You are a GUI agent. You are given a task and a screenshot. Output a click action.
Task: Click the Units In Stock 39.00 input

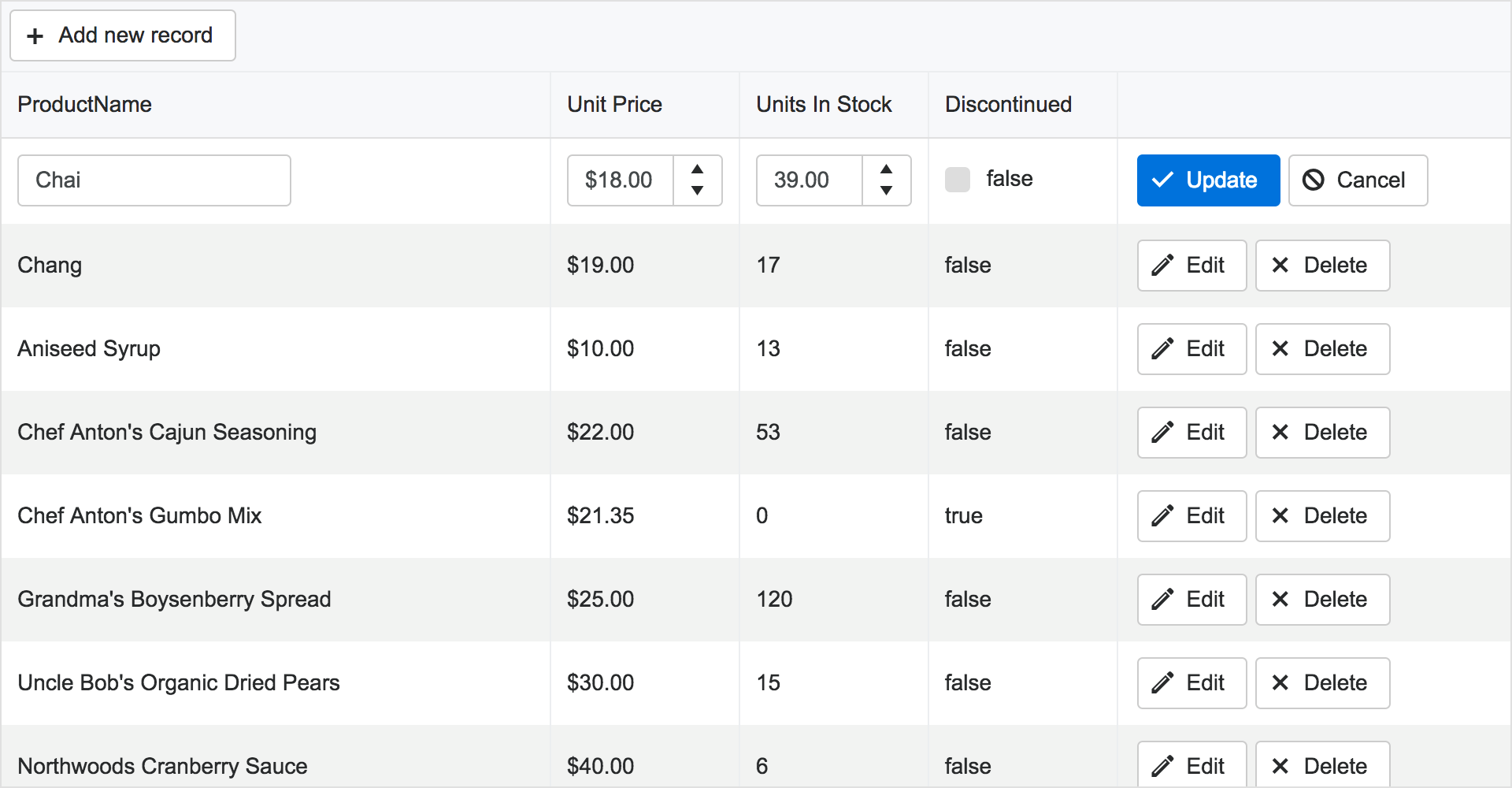coord(810,180)
